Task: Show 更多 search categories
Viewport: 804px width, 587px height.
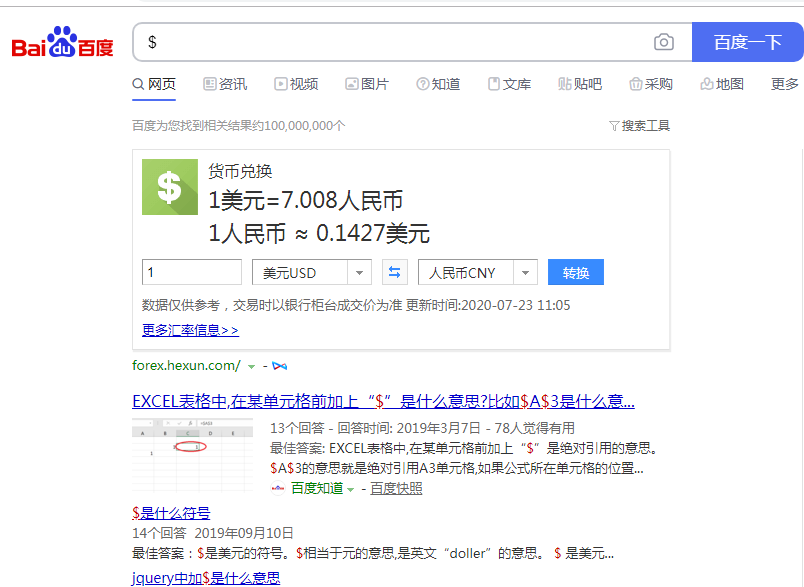Action: click(x=785, y=84)
